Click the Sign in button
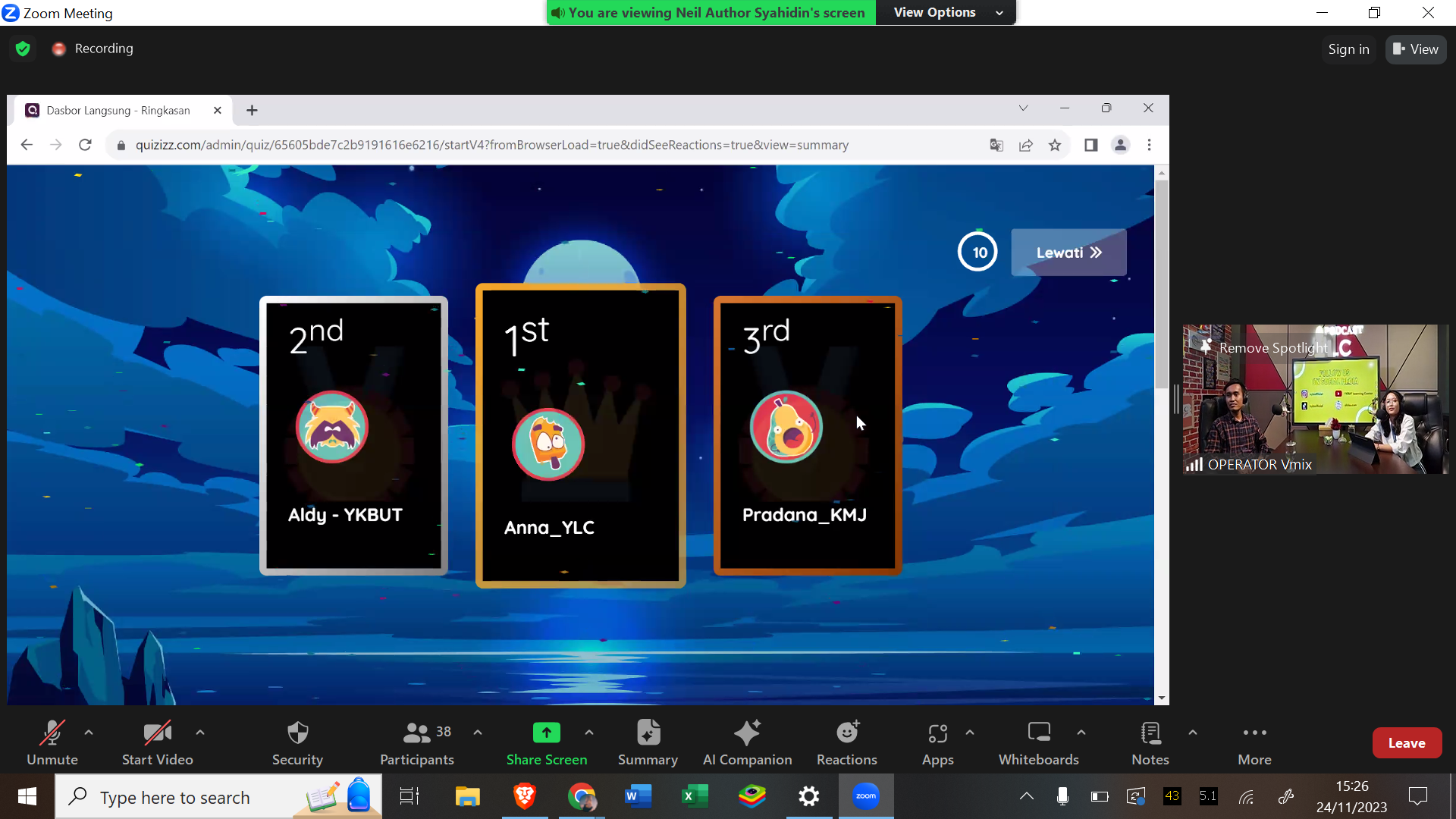 [x=1348, y=49]
